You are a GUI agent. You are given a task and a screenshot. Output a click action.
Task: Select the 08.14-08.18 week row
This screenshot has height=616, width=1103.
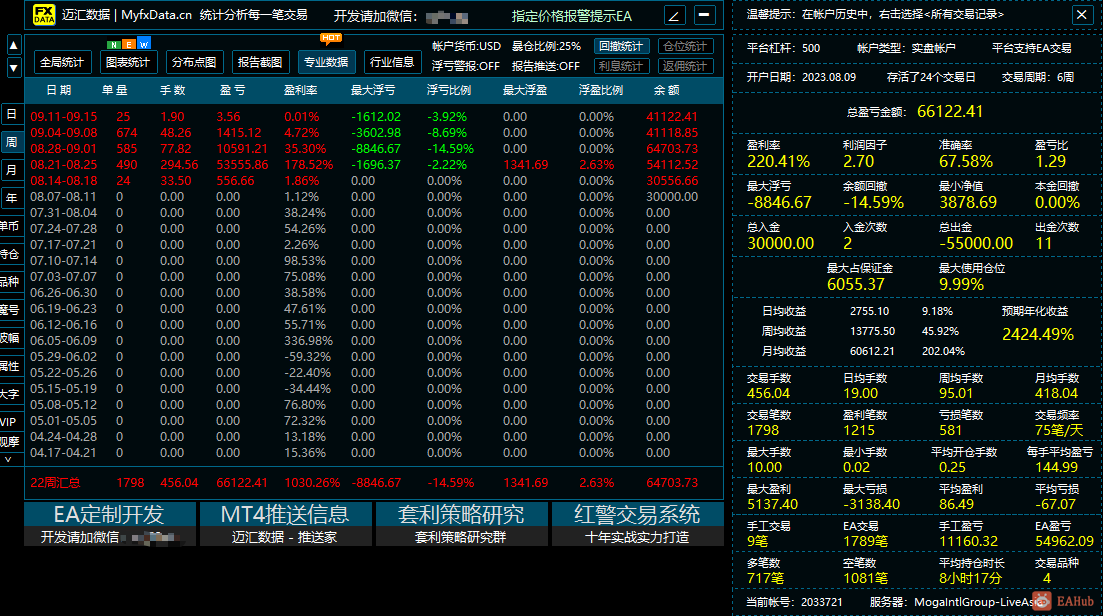click(374, 181)
